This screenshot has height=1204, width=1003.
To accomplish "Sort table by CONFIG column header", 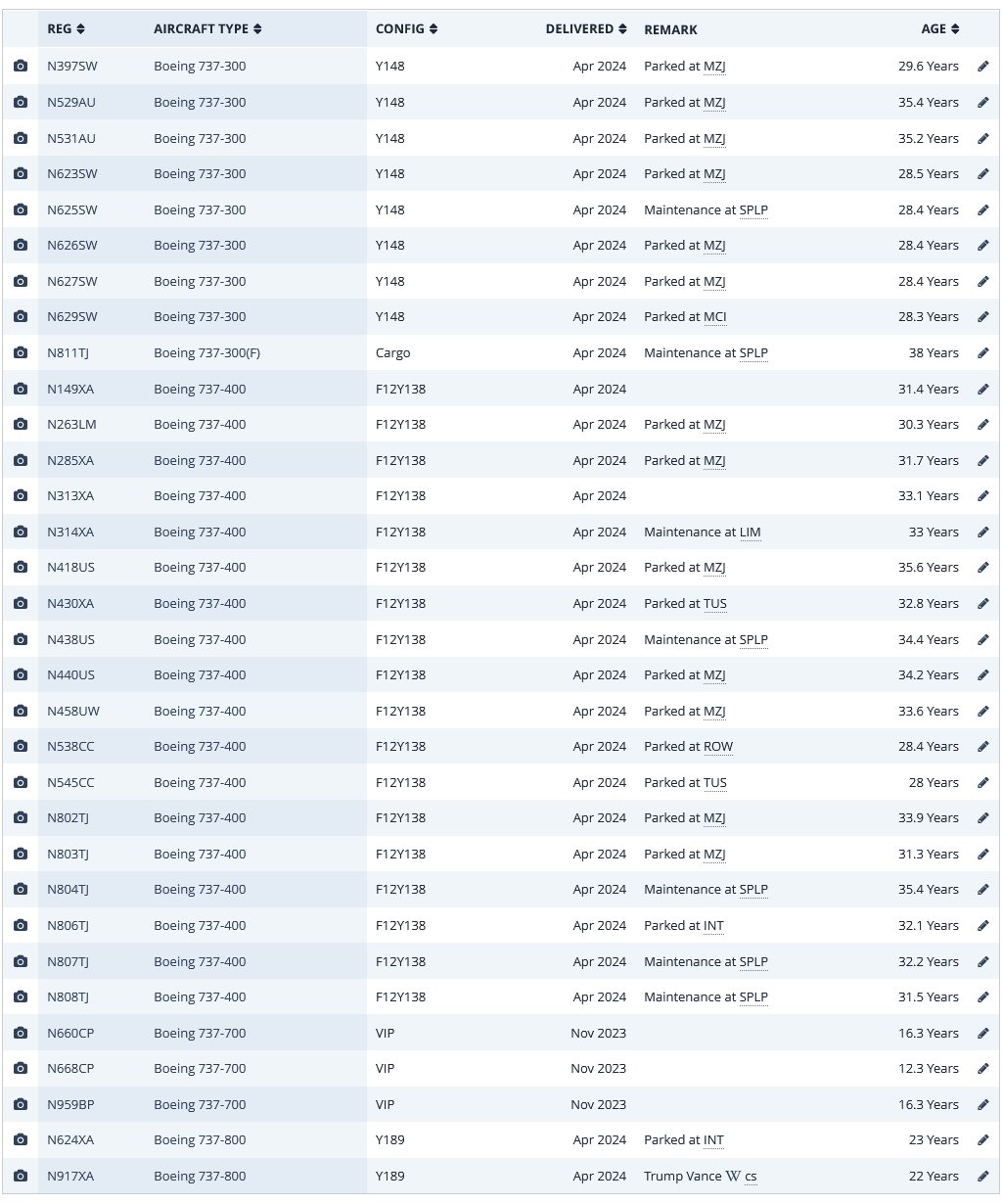I will 406,29.
